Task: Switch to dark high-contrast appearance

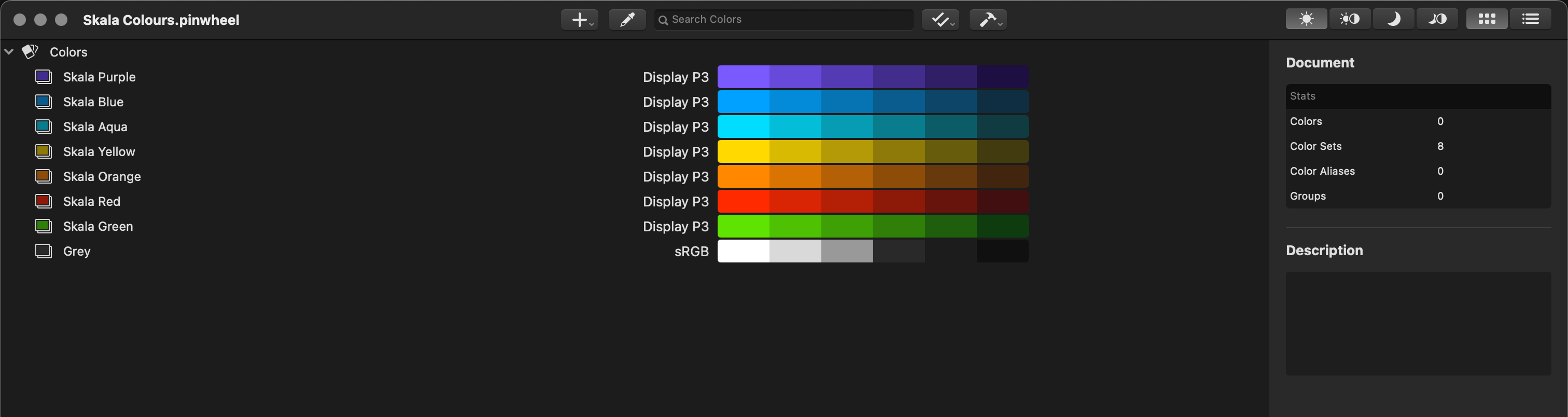Action: click(x=1437, y=20)
